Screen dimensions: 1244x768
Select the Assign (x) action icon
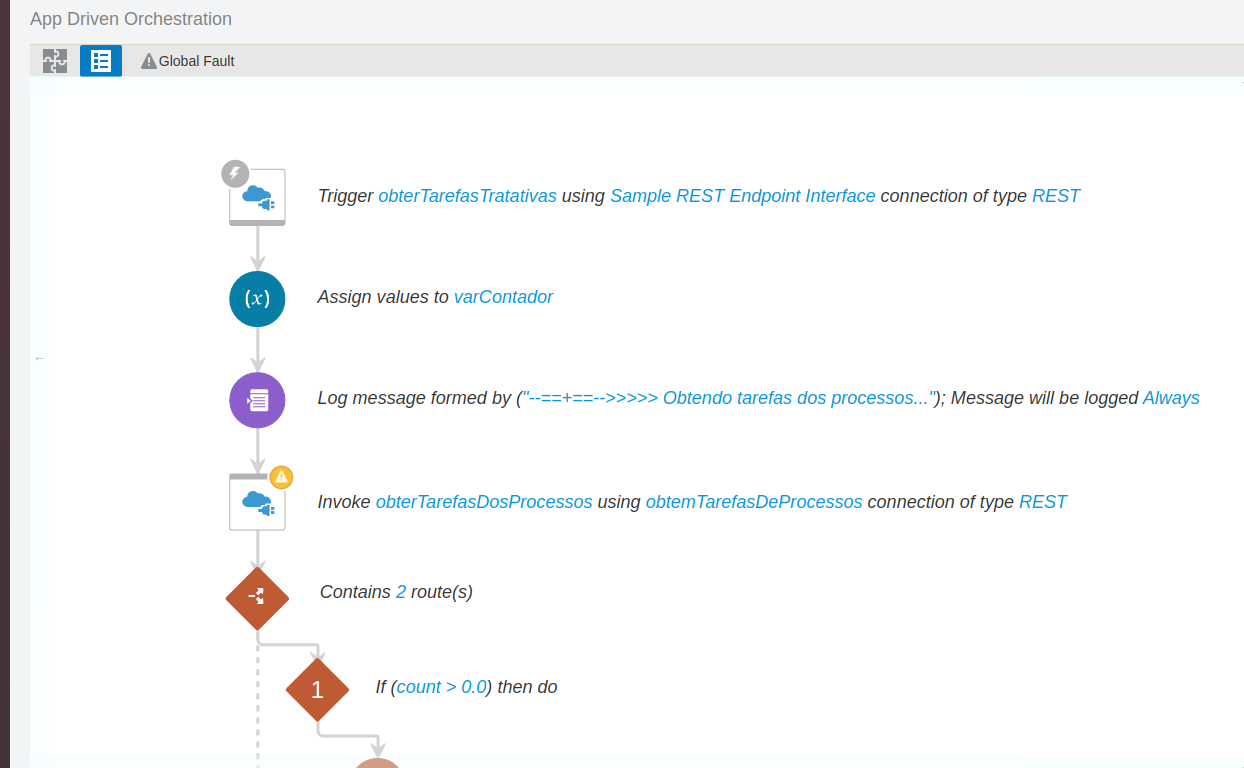(257, 298)
